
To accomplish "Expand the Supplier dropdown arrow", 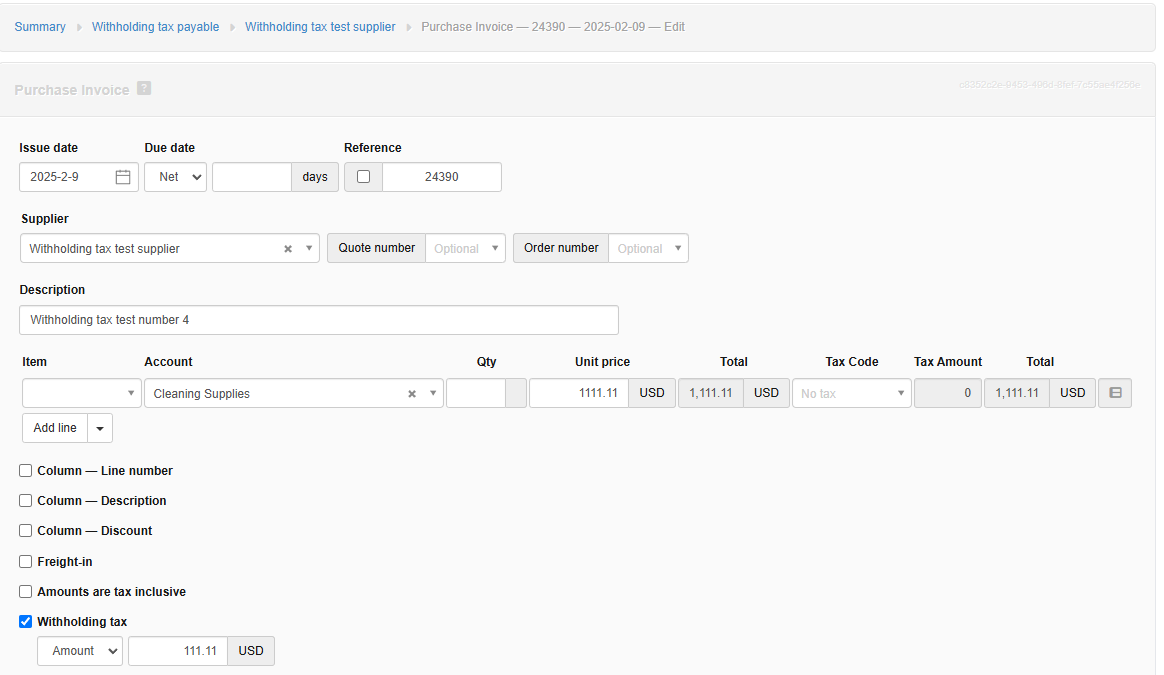I will pyautogui.click(x=309, y=248).
